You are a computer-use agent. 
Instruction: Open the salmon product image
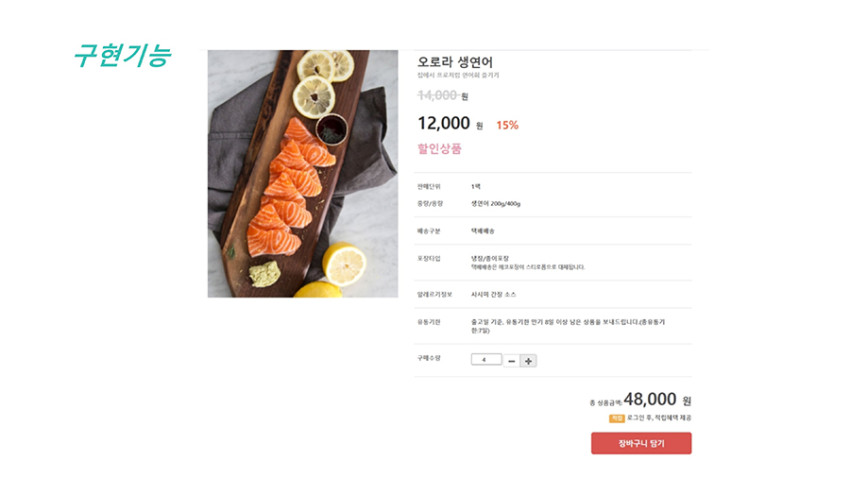tap(302, 173)
